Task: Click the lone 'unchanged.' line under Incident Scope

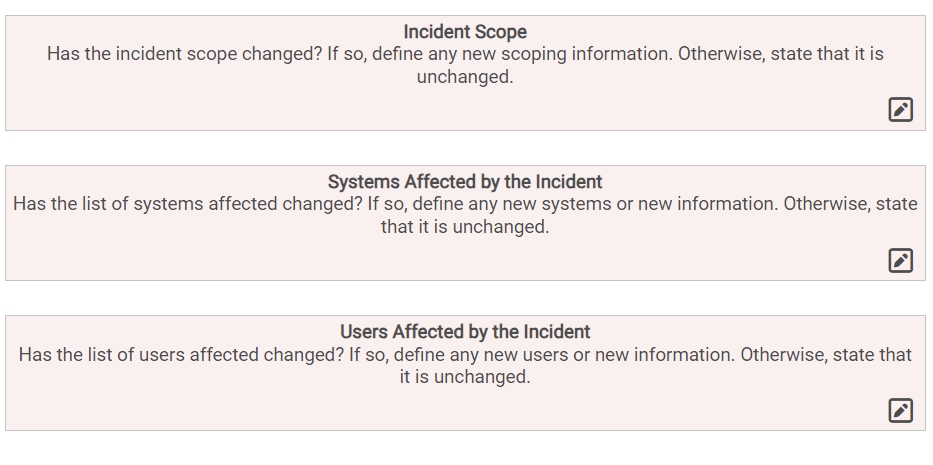Action: pyautogui.click(x=465, y=77)
